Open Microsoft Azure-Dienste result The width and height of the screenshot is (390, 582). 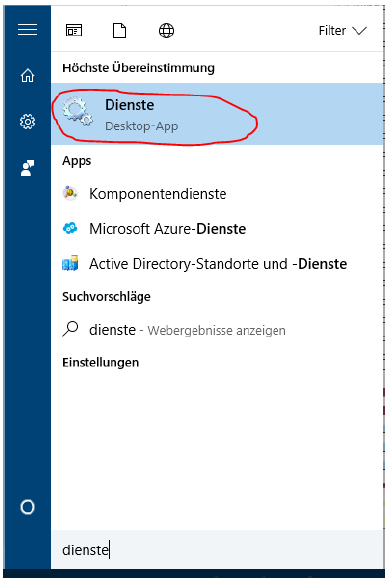[217, 229]
